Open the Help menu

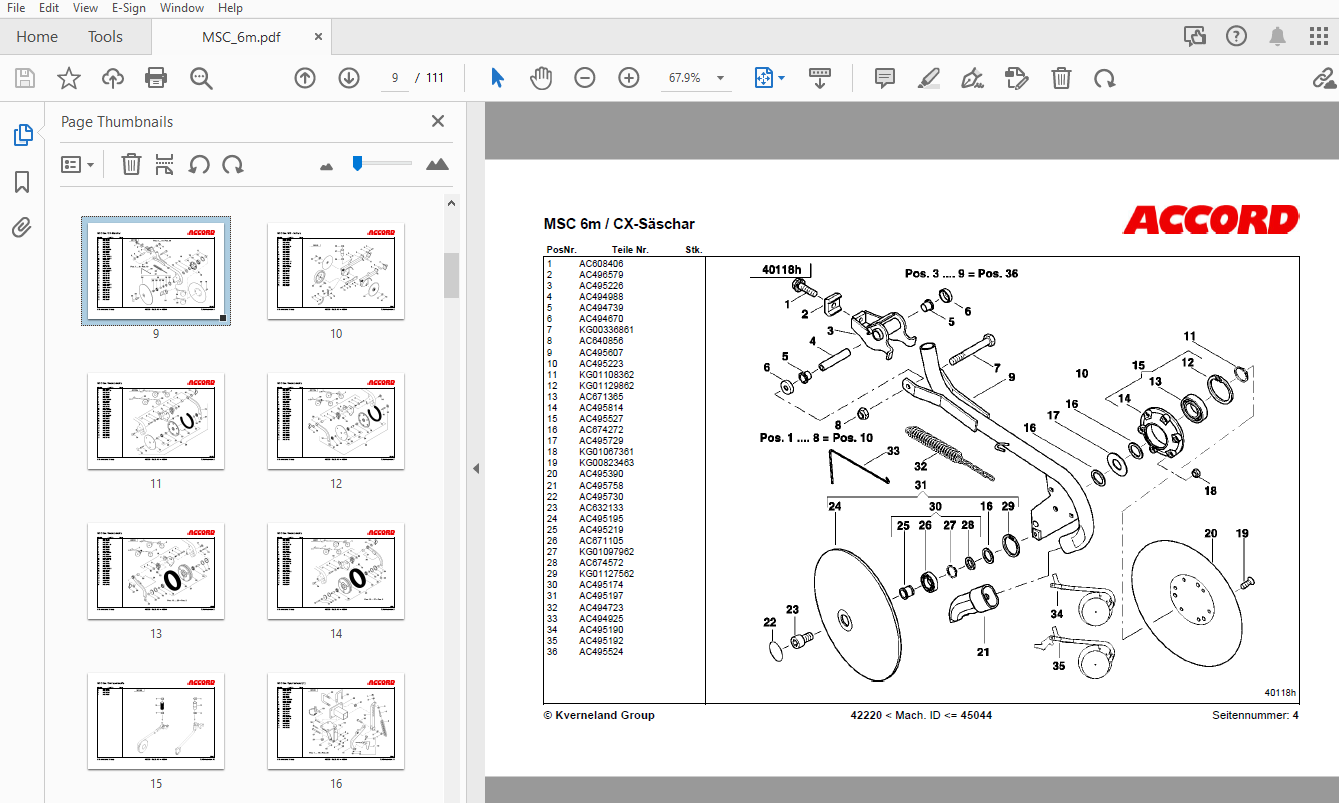point(230,8)
